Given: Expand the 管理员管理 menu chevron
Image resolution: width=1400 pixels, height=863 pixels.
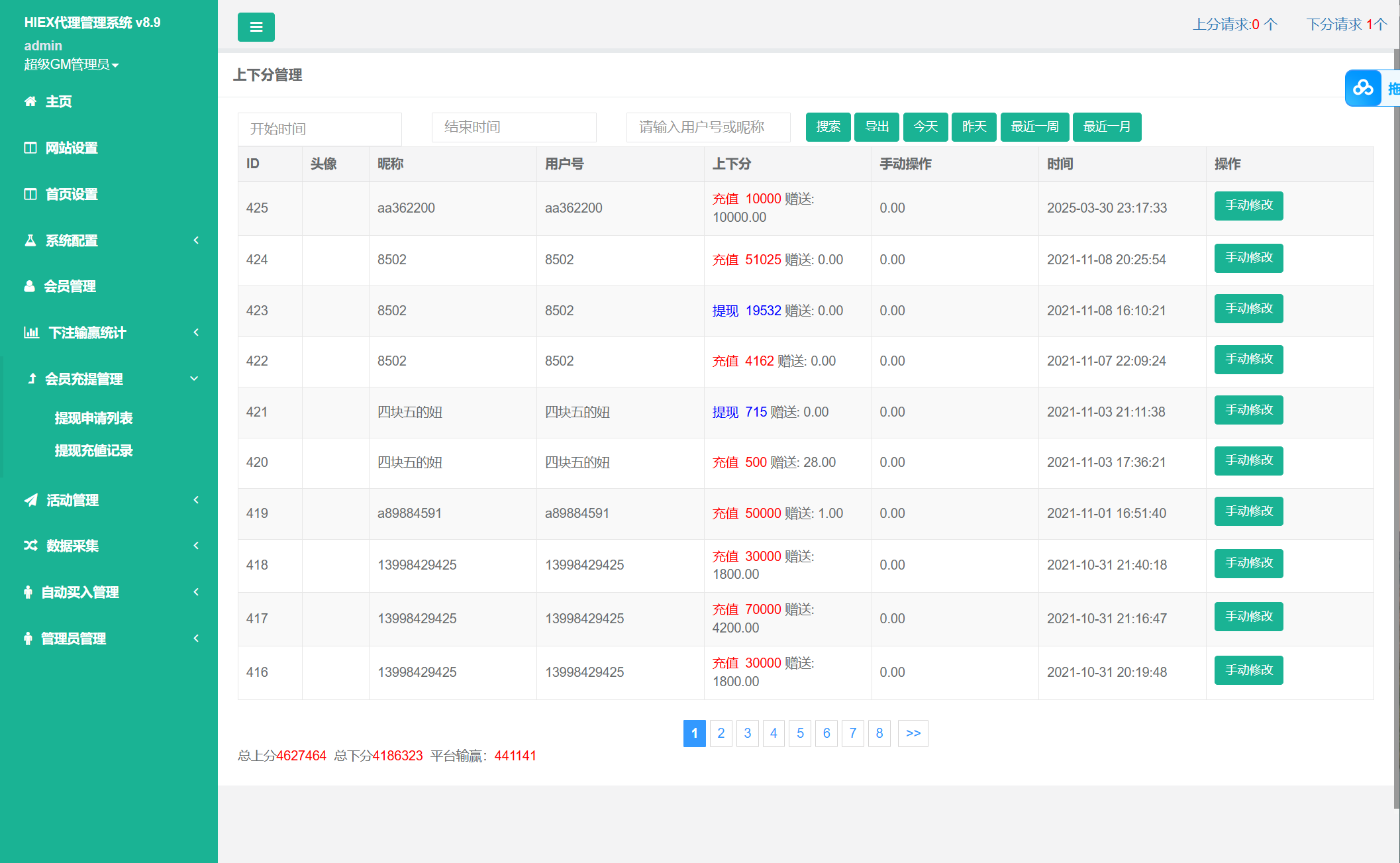Looking at the screenshot, I should (x=196, y=638).
